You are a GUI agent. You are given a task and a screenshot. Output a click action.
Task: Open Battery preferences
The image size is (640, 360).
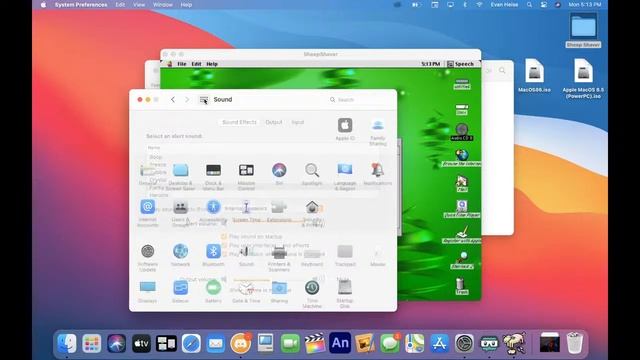(213, 291)
